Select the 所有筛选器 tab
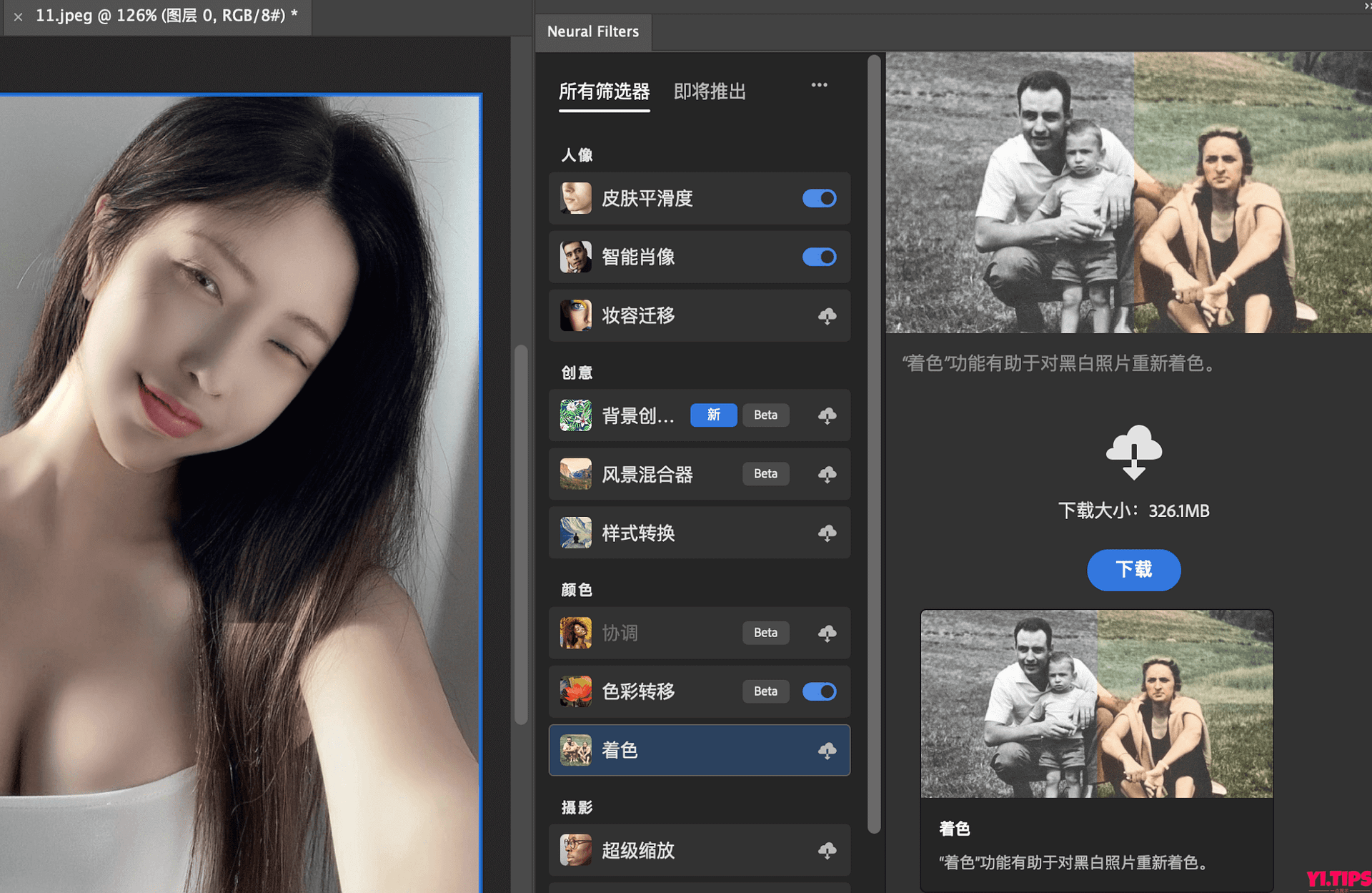Screen dimensions: 1372x893 point(604,92)
